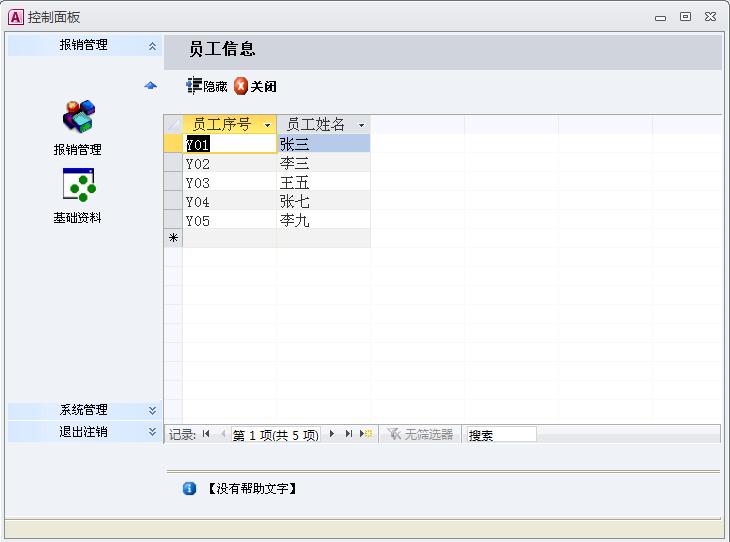This screenshot has width=730, height=542.
Task: Click the 隐藏 toolbar icon
Action: point(194,86)
